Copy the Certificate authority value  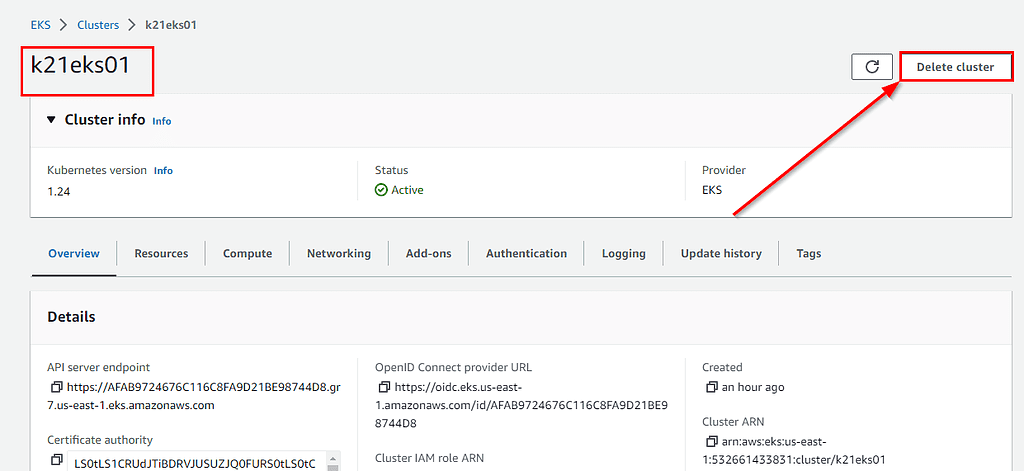click(x=57, y=461)
